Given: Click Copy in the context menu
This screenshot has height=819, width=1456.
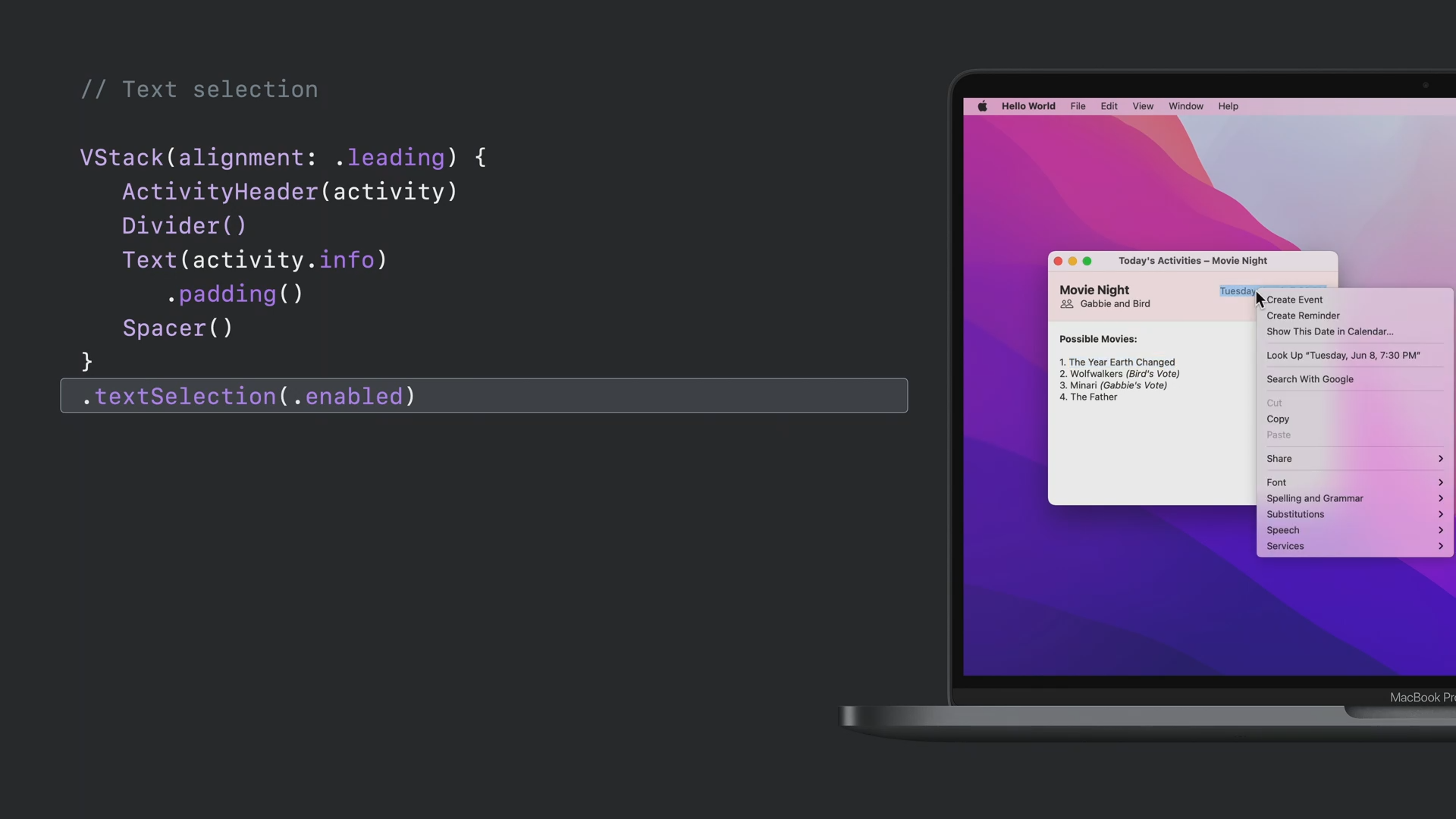Looking at the screenshot, I should (x=1278, y=419).
